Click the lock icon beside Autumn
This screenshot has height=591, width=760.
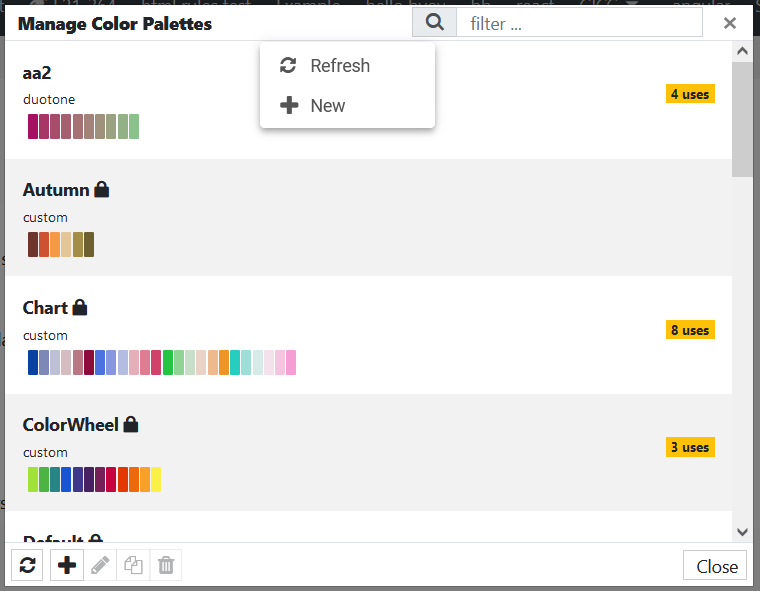point(101,189)
